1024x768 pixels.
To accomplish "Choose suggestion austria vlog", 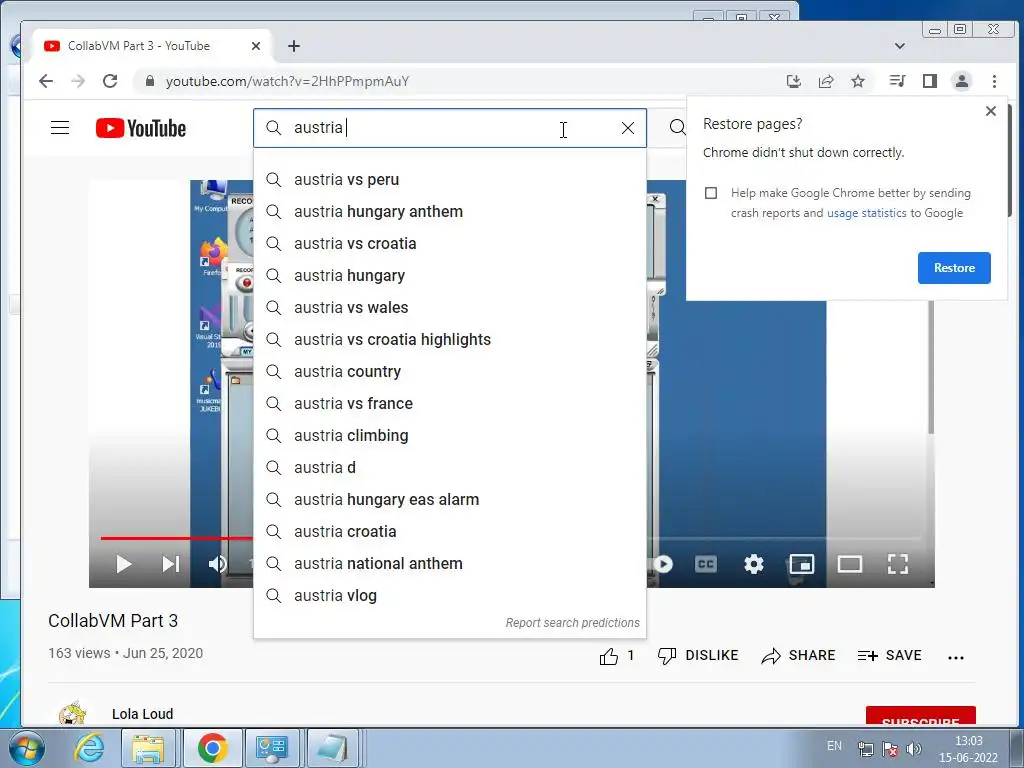I will tap(450, 596).
